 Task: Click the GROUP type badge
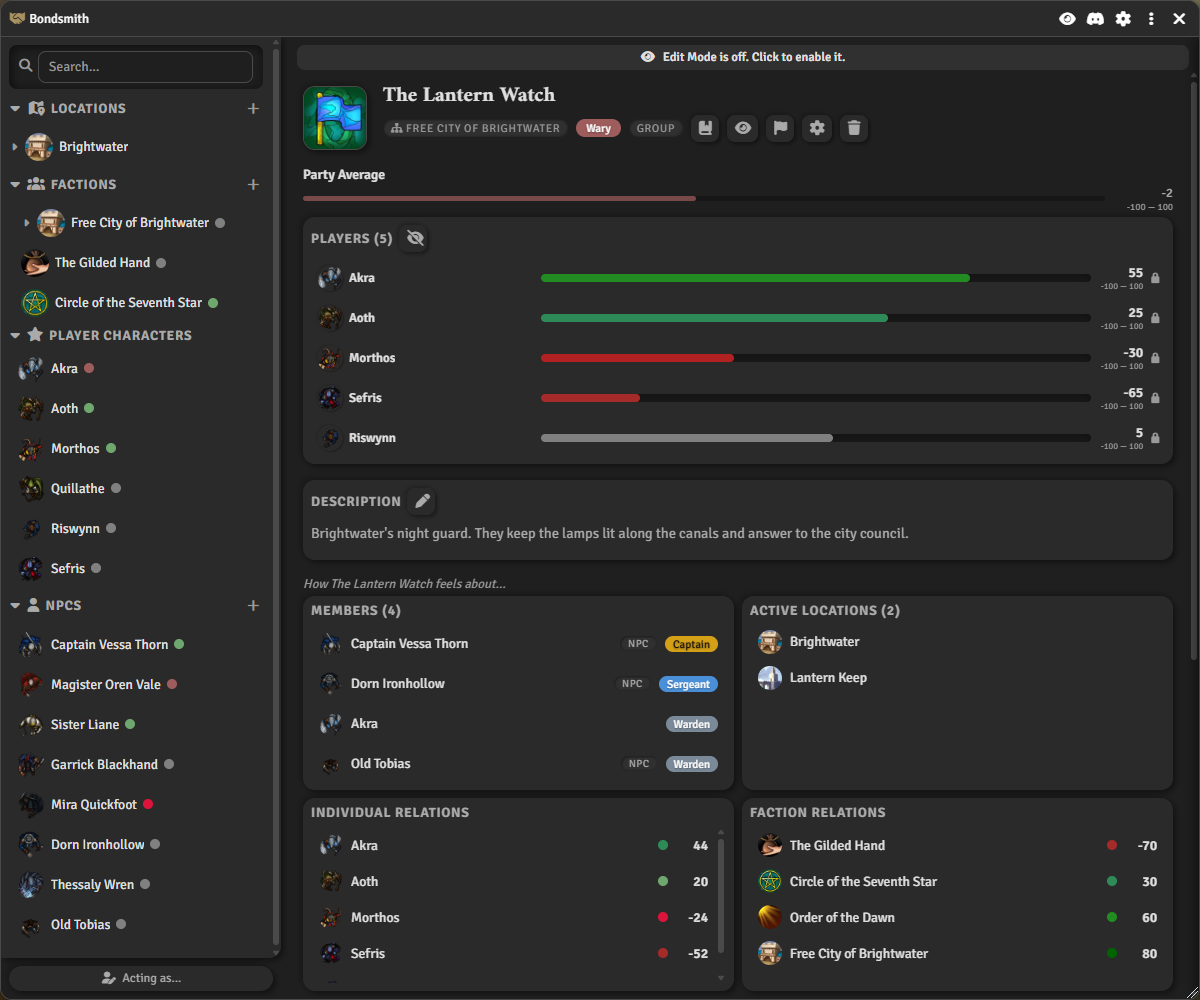point(656,128)
